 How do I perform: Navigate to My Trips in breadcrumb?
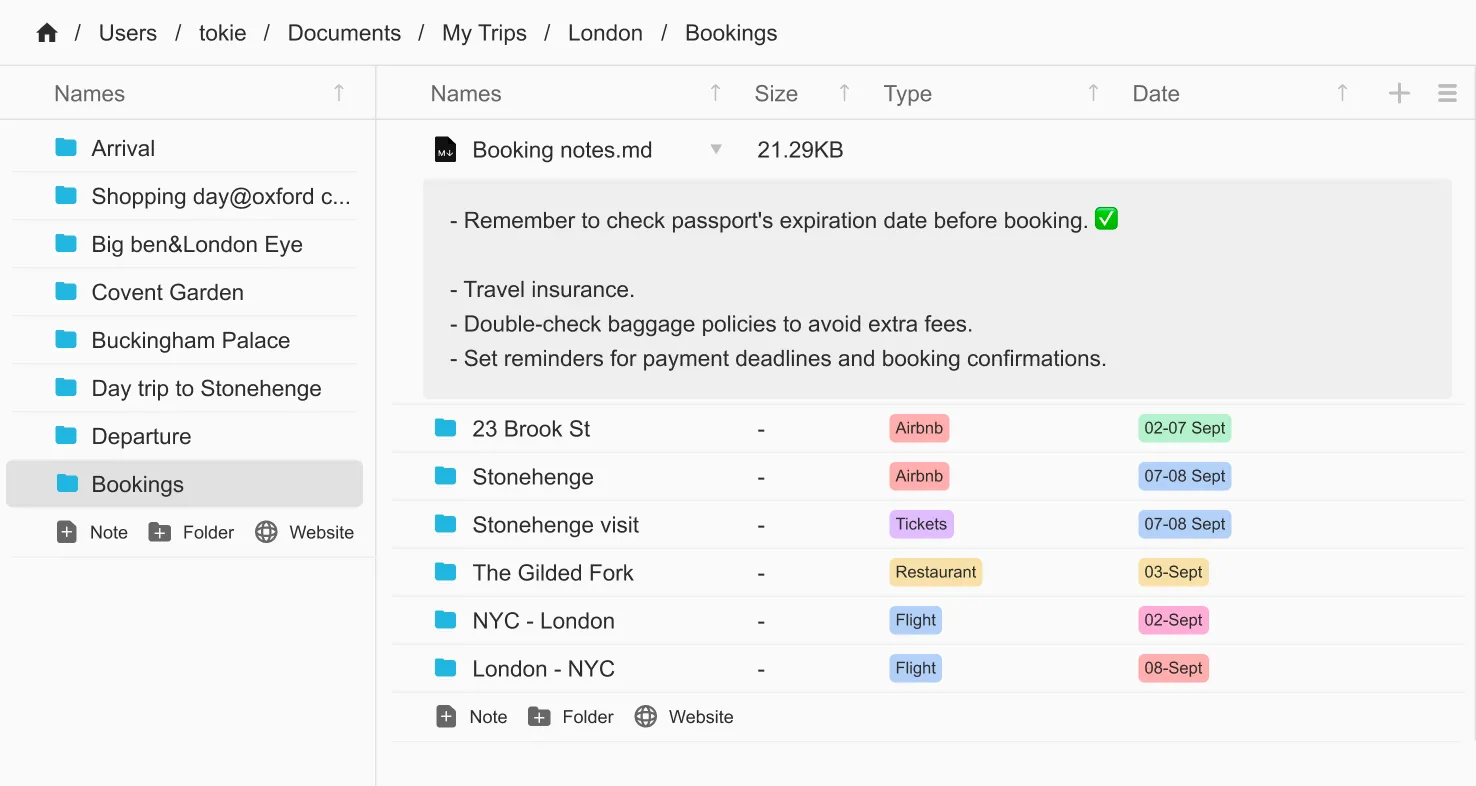[x=484, y=33]
